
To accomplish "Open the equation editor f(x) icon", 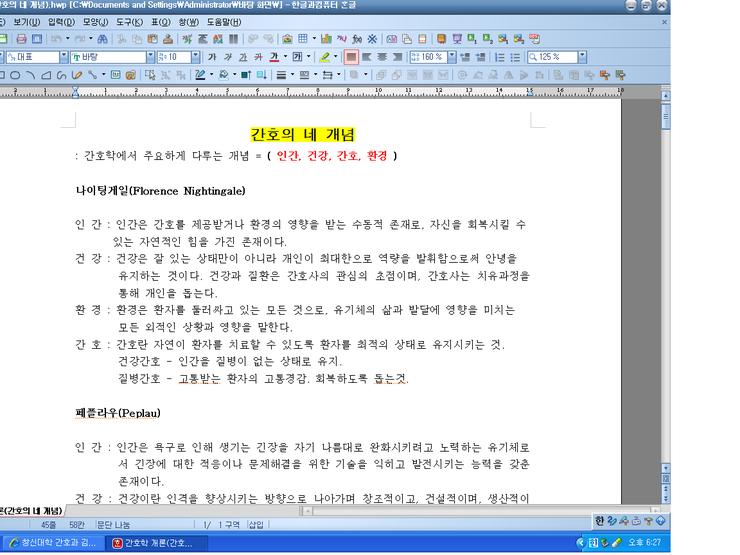I will (357, 39).
